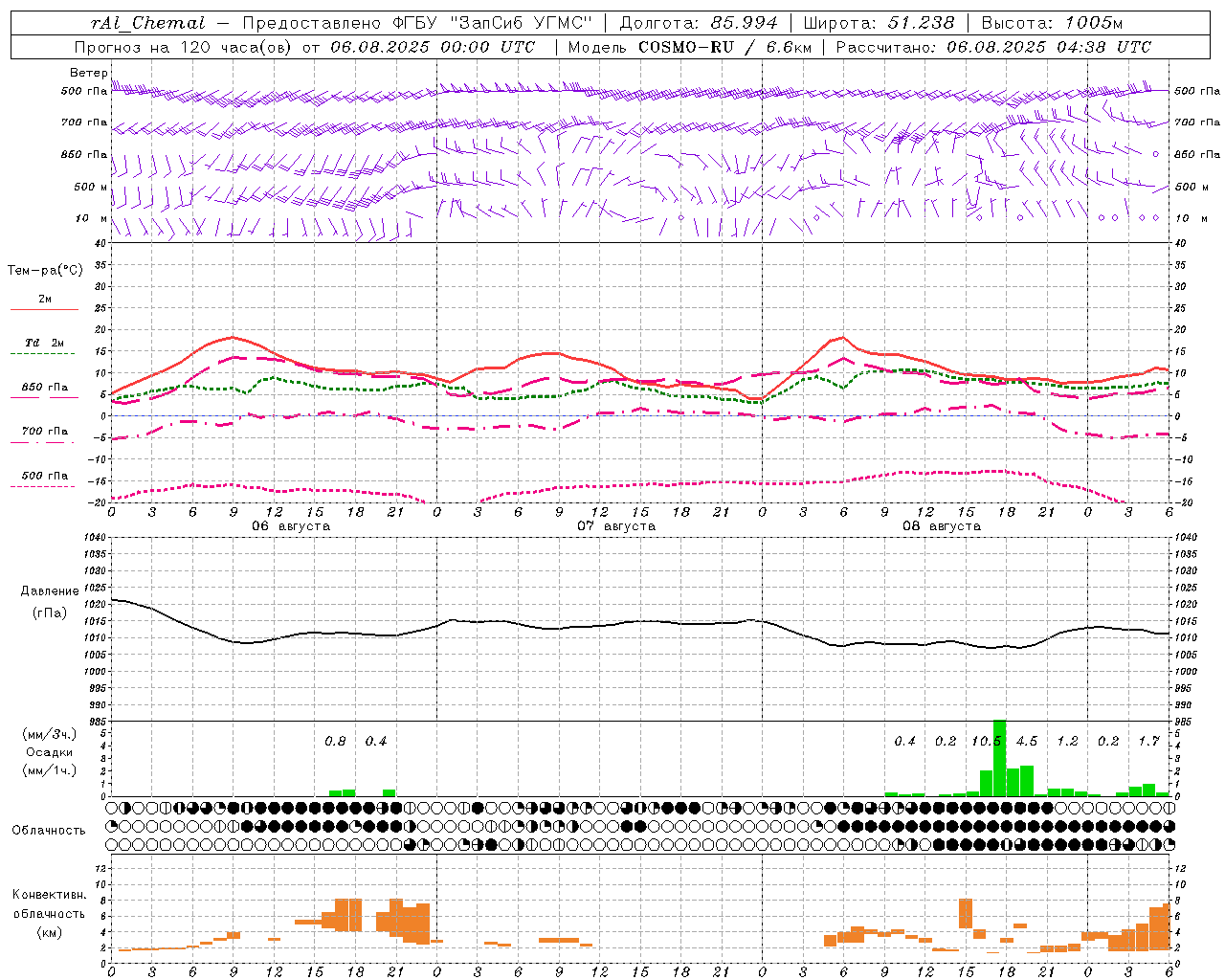The height and width of the screenshot is (980, 1225).
Task: Click the "07 августа" date label
Action: pos(616,526)
